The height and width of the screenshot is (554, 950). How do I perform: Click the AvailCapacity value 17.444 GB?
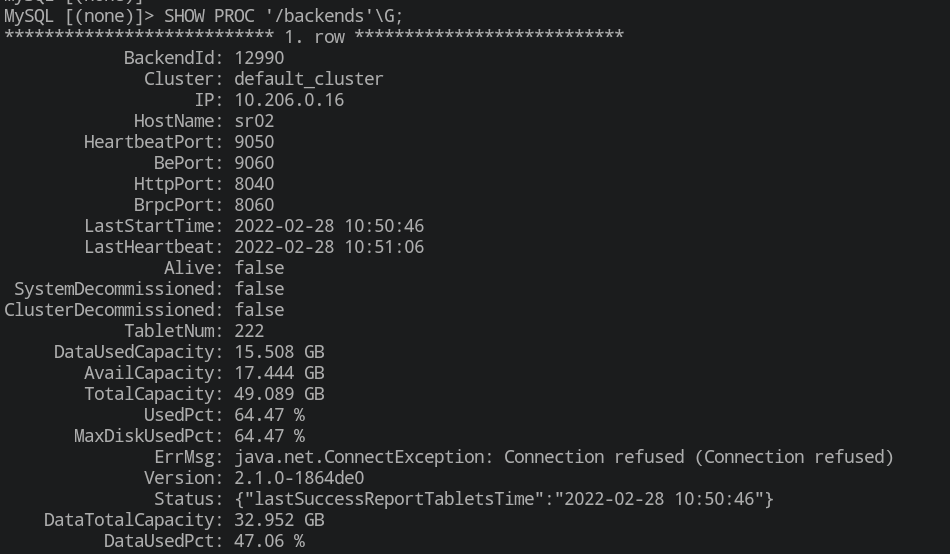click(279, 373)
